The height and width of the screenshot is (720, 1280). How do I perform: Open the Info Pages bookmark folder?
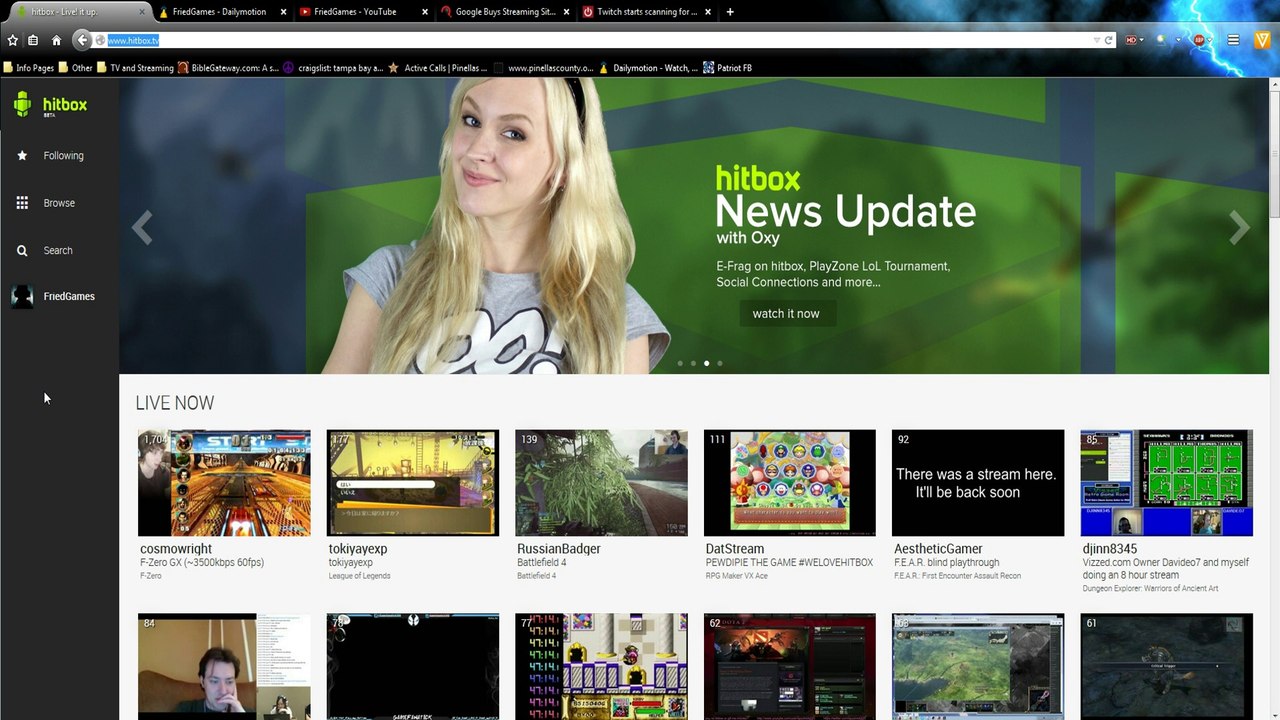pos(29,68)
